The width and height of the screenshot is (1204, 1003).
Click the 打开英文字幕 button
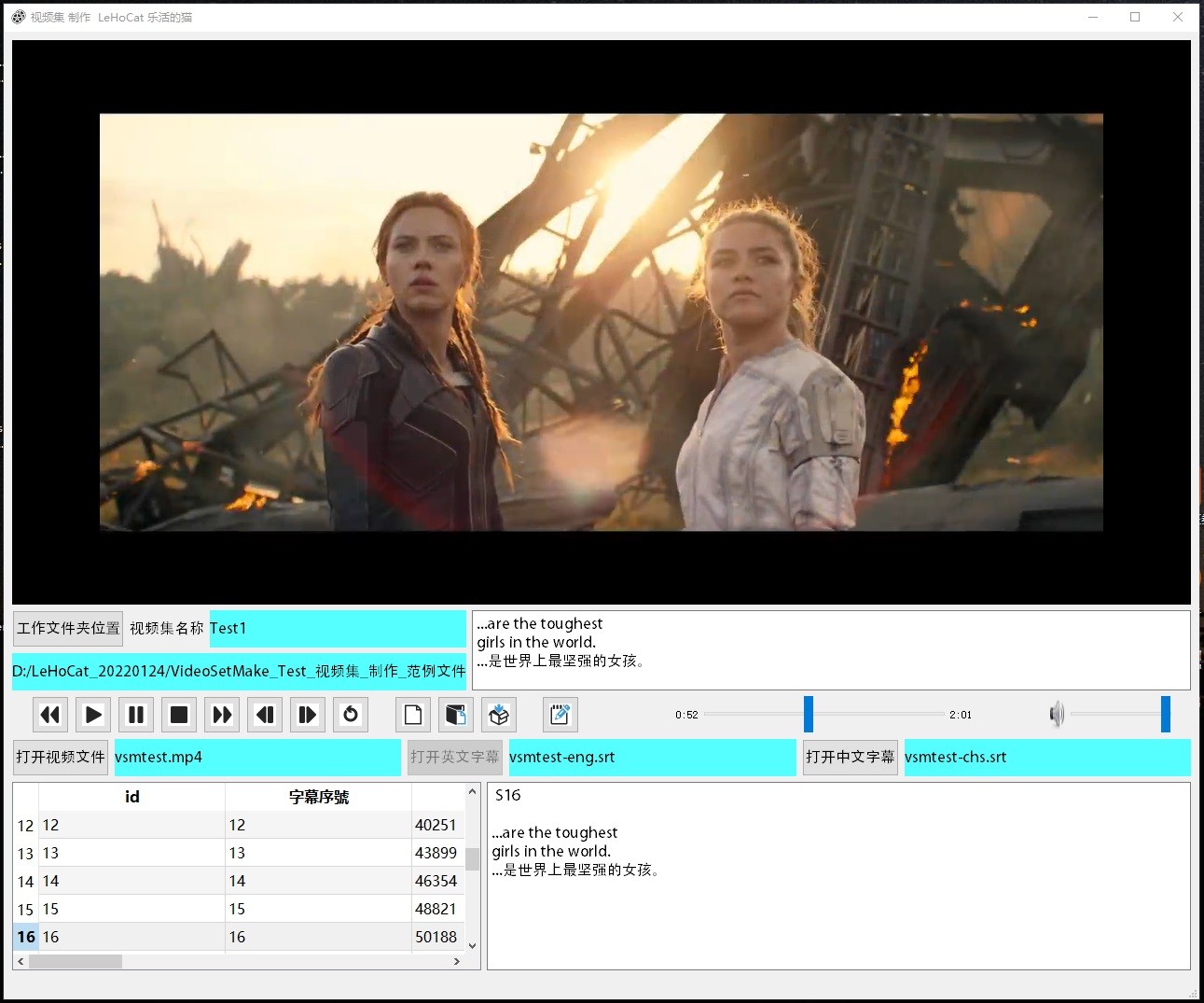click(455, 757)
